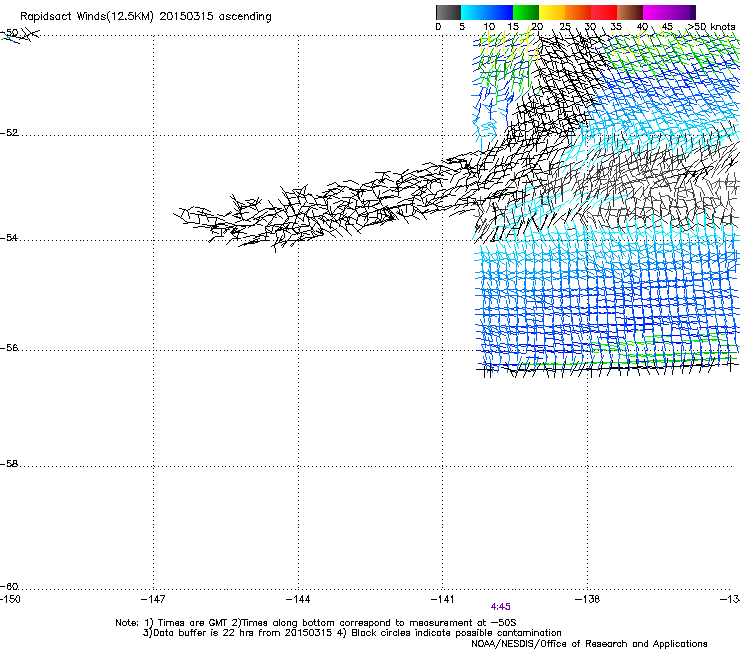This screenshot has height=650, width=740.
Task: Click the 'Data buffer is 22 hrs' note line
Action: (x=352, y=633)
